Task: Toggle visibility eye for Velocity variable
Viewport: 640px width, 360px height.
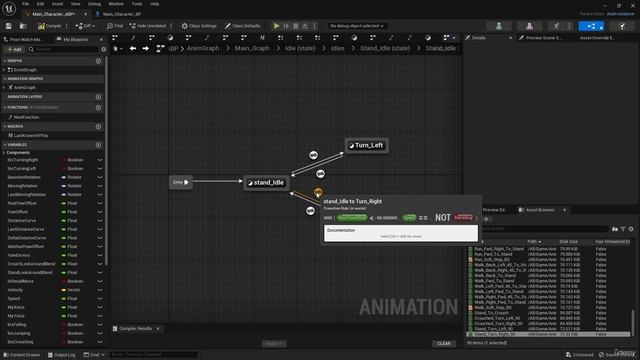Action: pos(100,290)
